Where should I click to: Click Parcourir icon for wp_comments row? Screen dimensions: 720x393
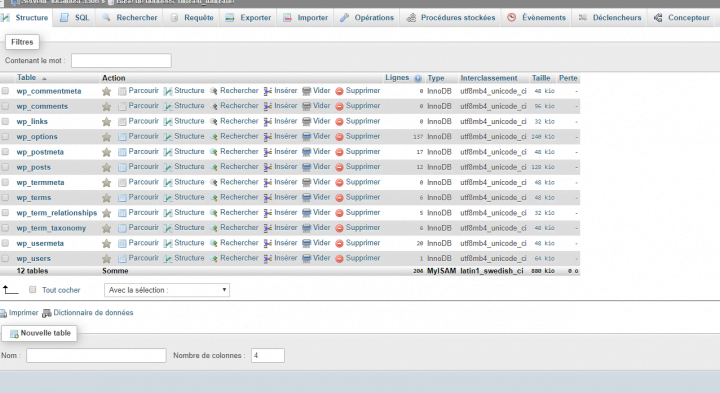(x=122, y=107)
